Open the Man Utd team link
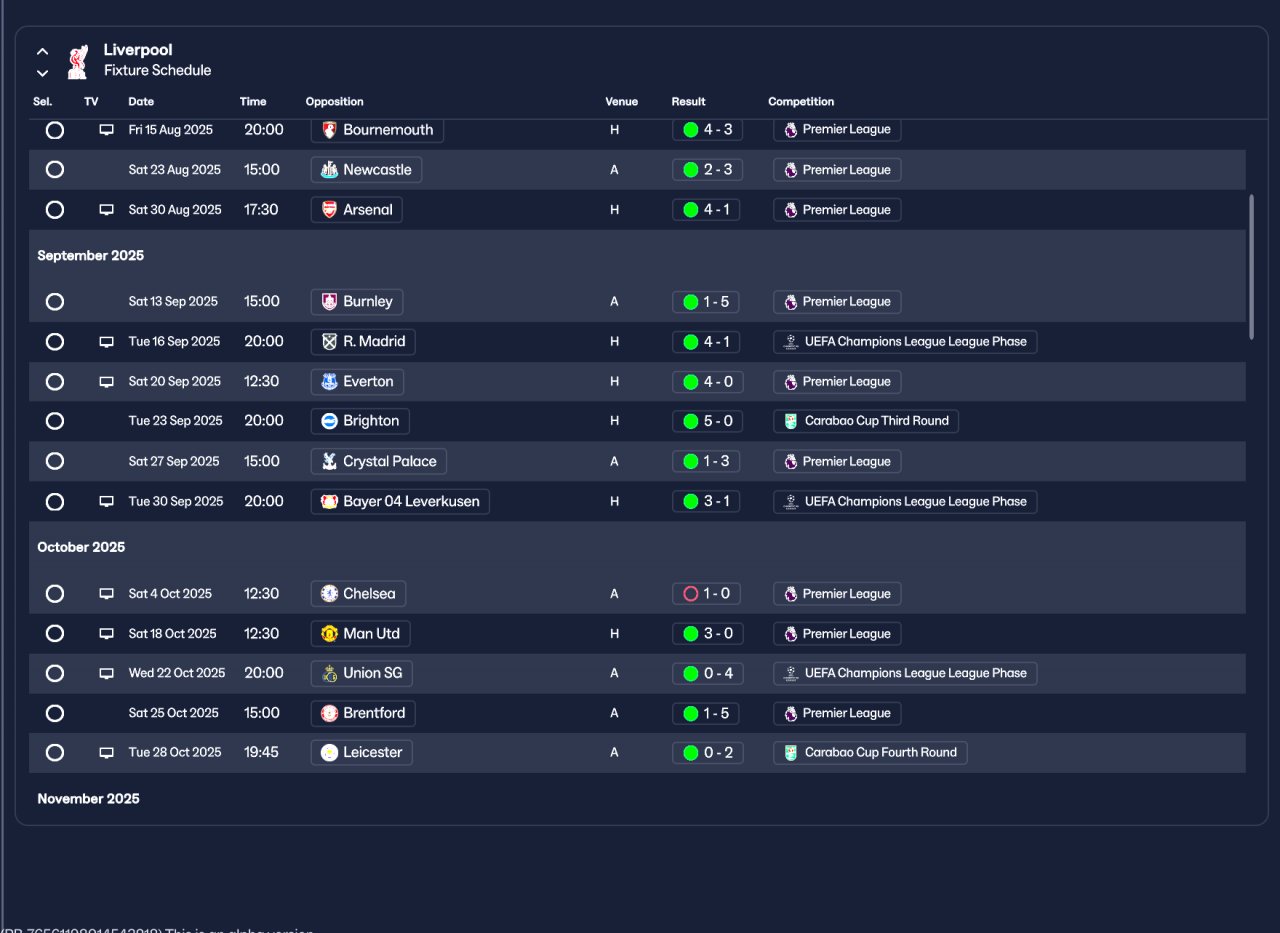Screen dimensions: 1280x933 (361, 634)
